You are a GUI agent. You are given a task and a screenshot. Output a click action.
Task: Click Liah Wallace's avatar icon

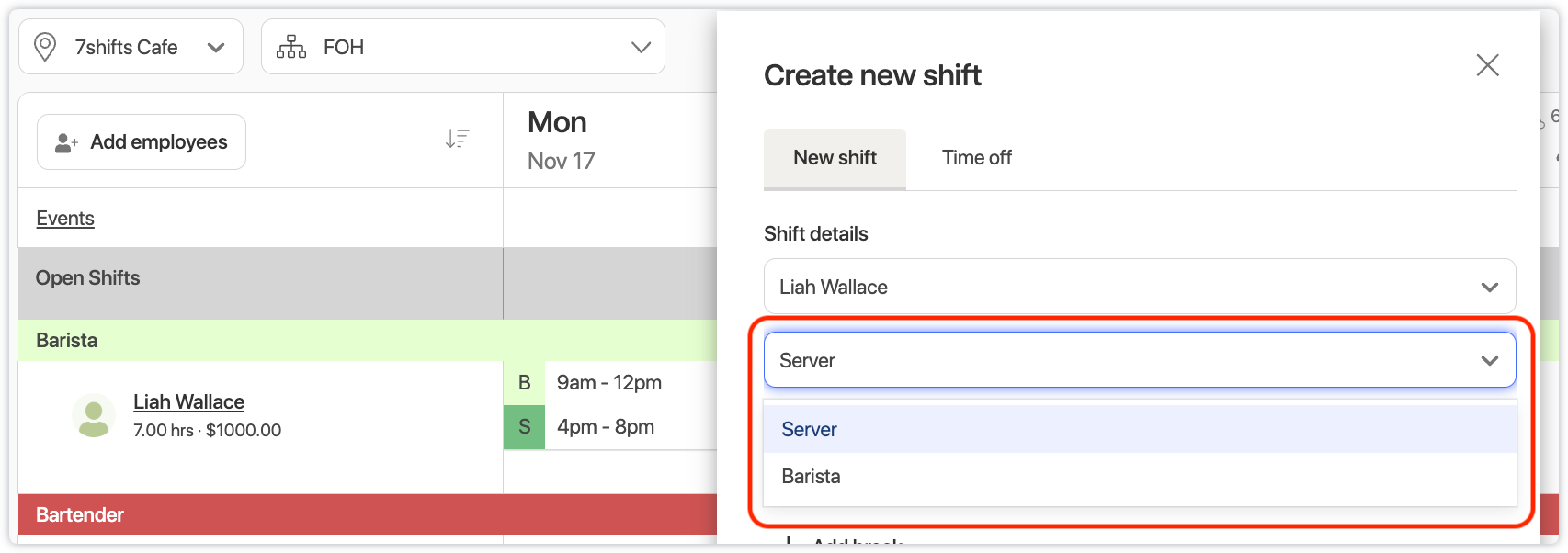coord(93,416)
